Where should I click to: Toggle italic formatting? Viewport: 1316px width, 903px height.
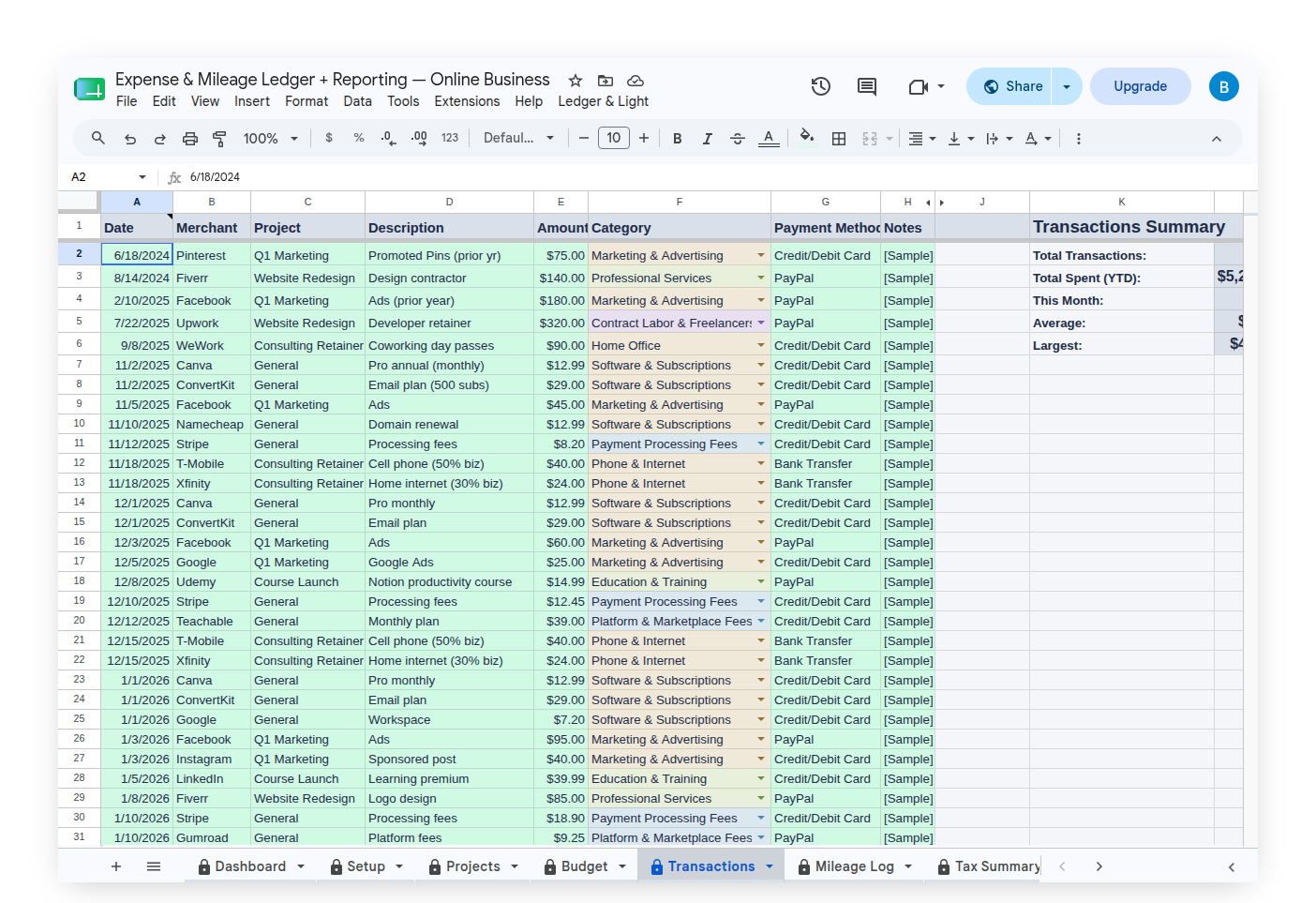[x=708, y=139]
